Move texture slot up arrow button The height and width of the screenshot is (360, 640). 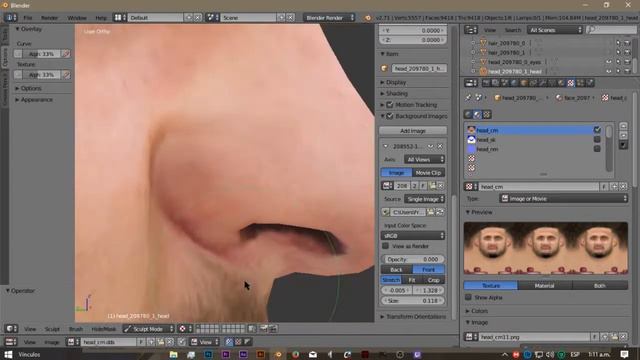point(623,127)
